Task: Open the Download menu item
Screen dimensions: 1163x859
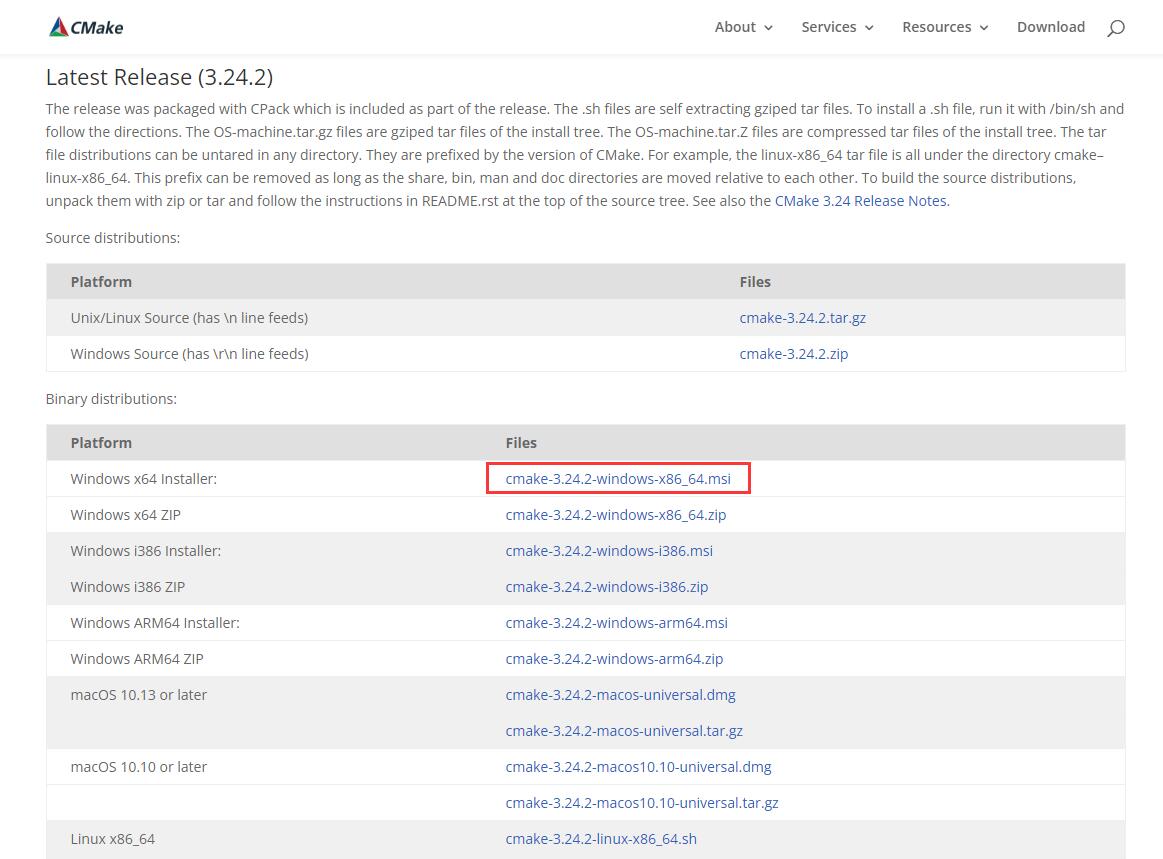Action: click(x=1050, y=27)
